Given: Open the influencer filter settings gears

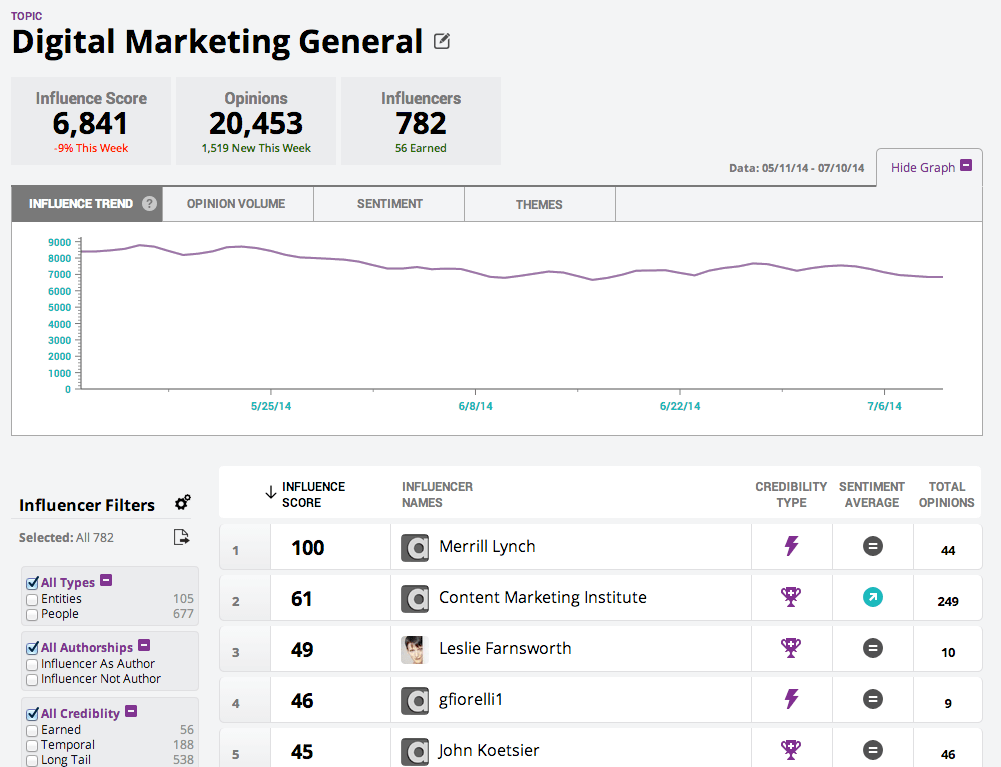Looking at the screenshot, I should 182,503.
